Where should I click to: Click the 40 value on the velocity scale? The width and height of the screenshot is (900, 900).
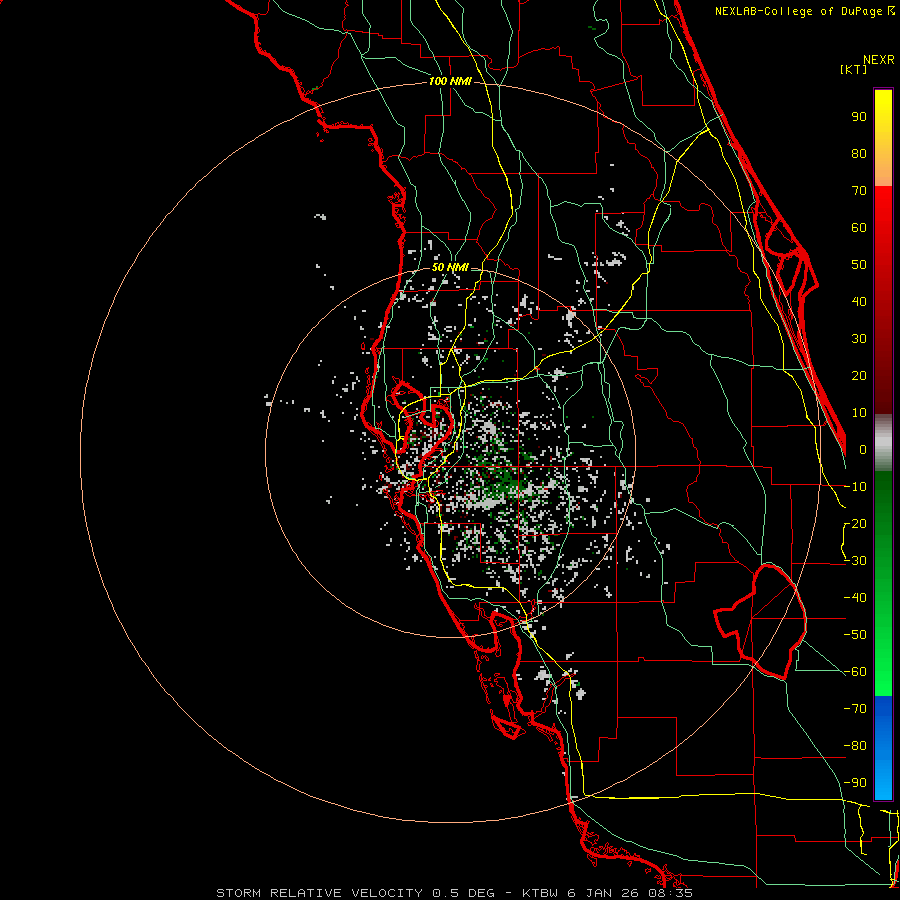[859, 301]
